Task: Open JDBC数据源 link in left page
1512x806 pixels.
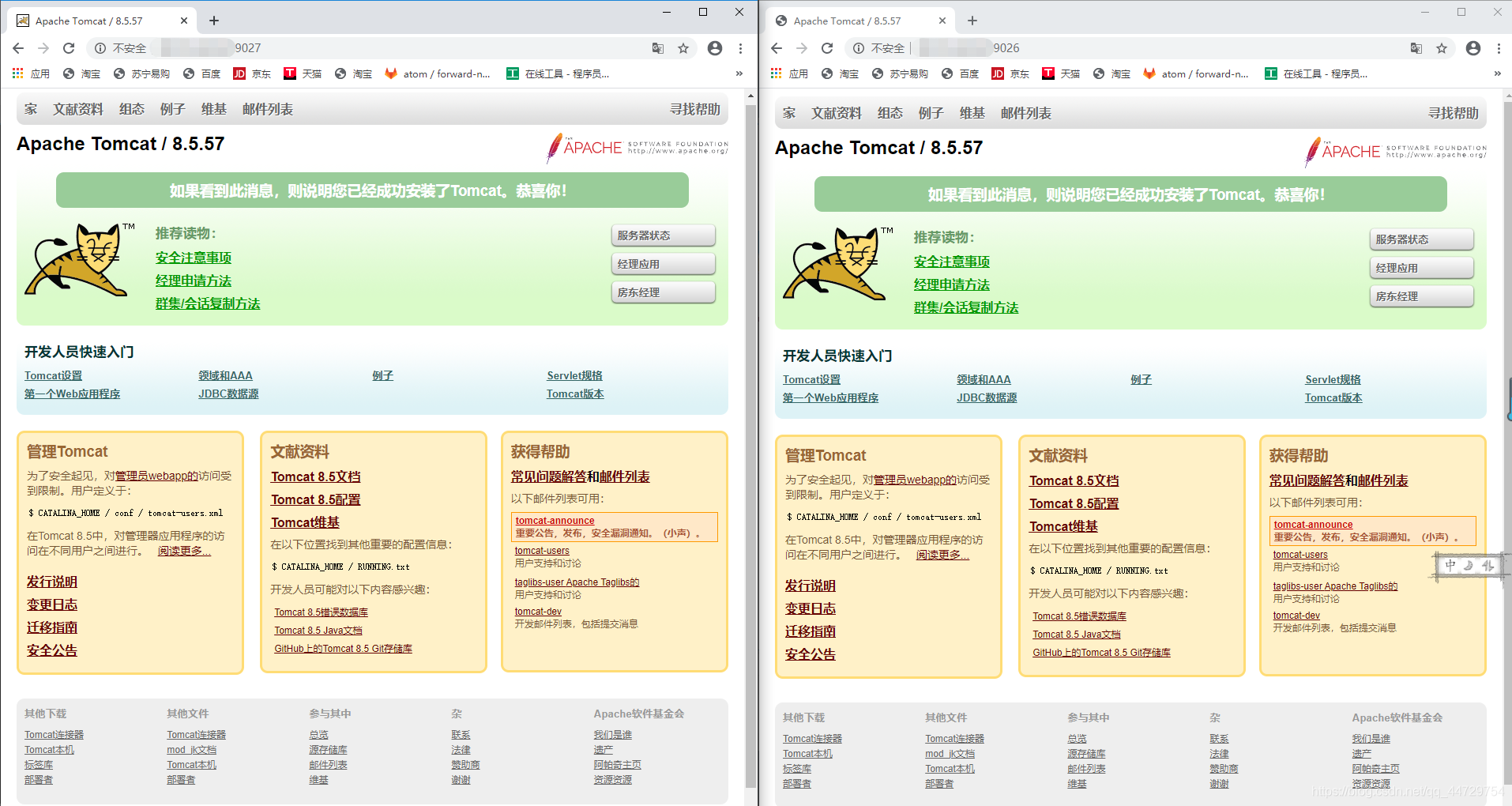Action: point(228,394)
